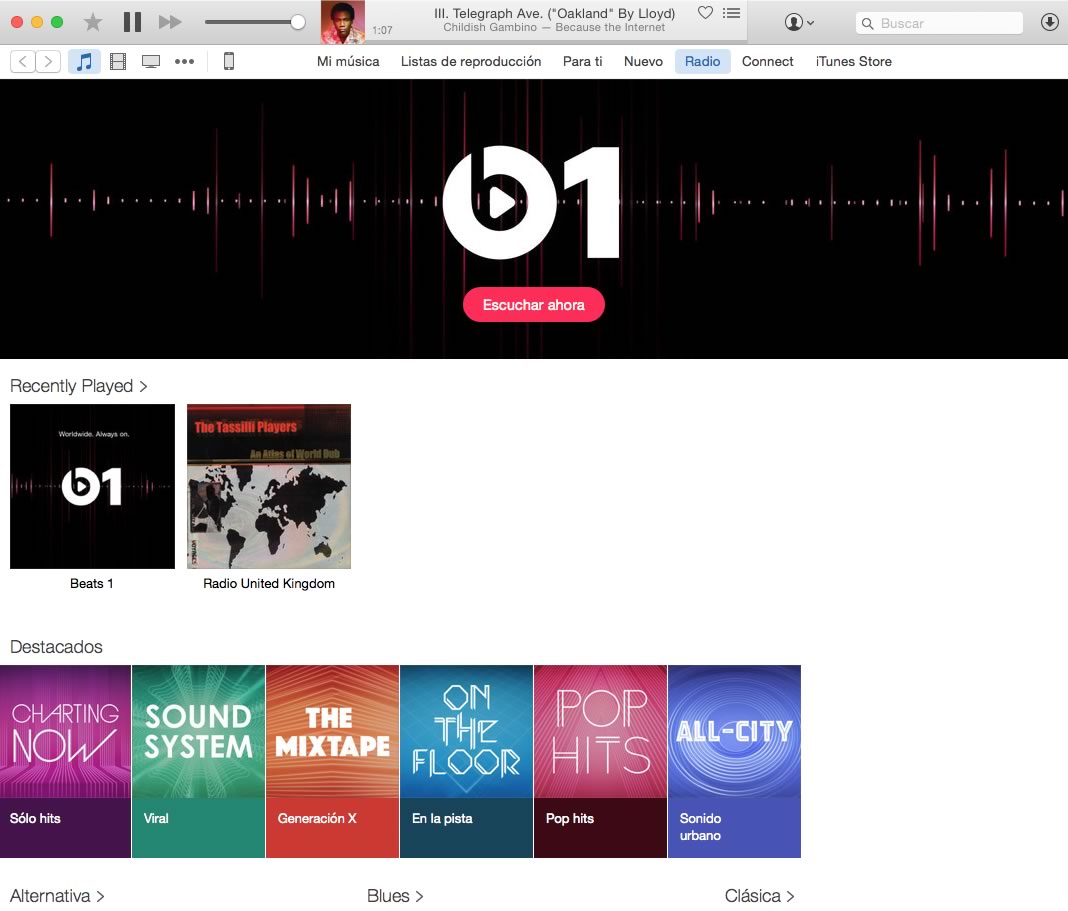1068x911 pixels.
Task: Go forward with the right arrow
Action: pyautogui.click(x=48, y=61)
